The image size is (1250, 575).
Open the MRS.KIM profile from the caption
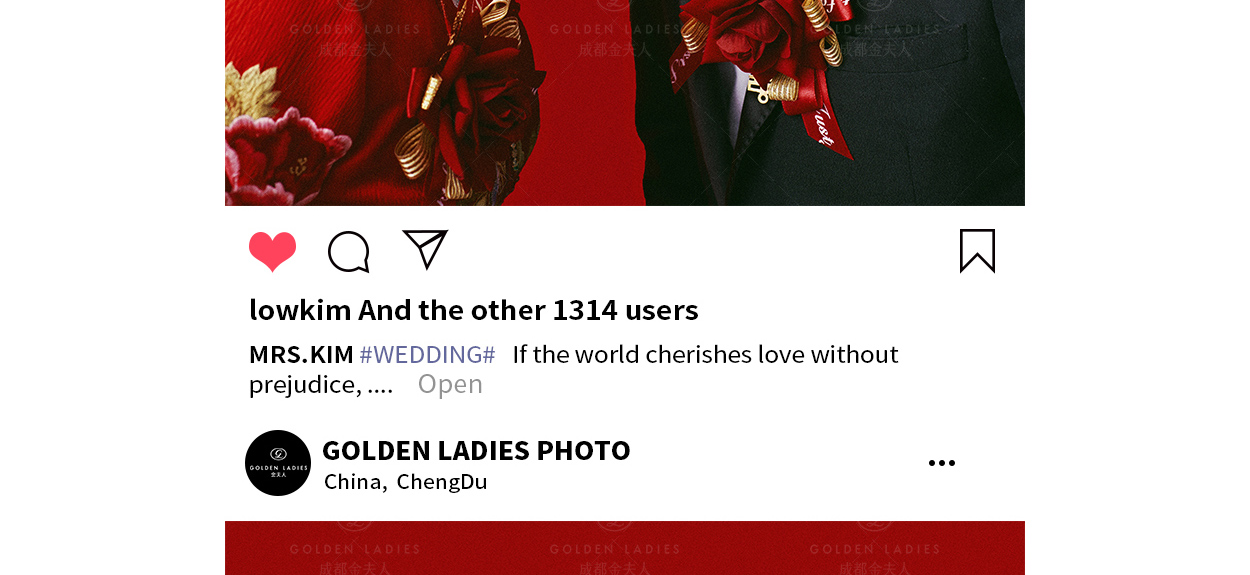(x=301, y=354)
